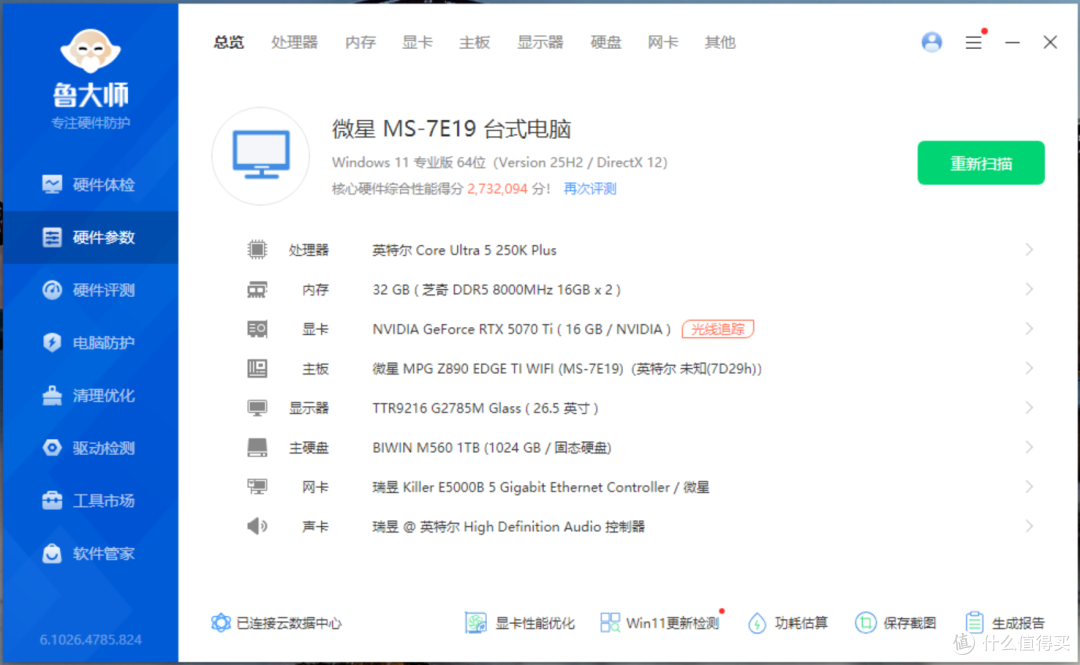Viewport: 1080px width, 665px height.
Task: Click the 显示器 monitor row icon
Action: (x=257, y=408)
